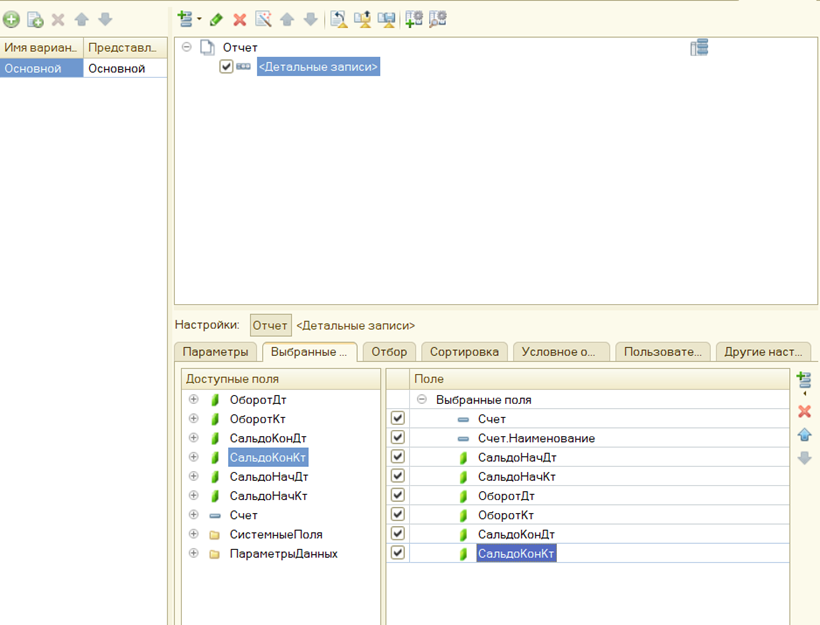Viewport: 820px width, 625px height.
Task: Expand СистемныеПоля folder
Action: click(x=193, y=534)
